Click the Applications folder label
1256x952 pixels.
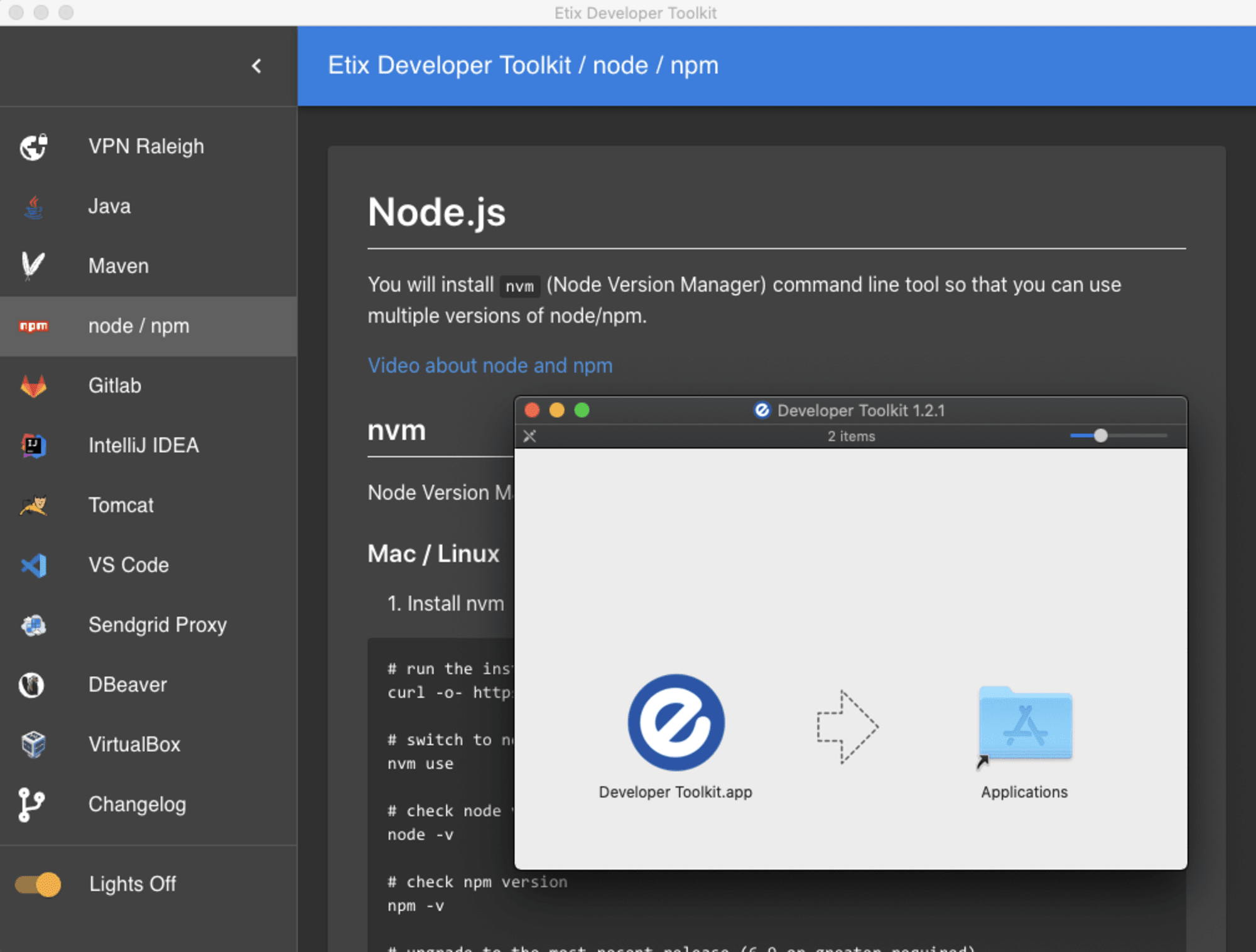pyautogui.click(x=1024, y=792)
